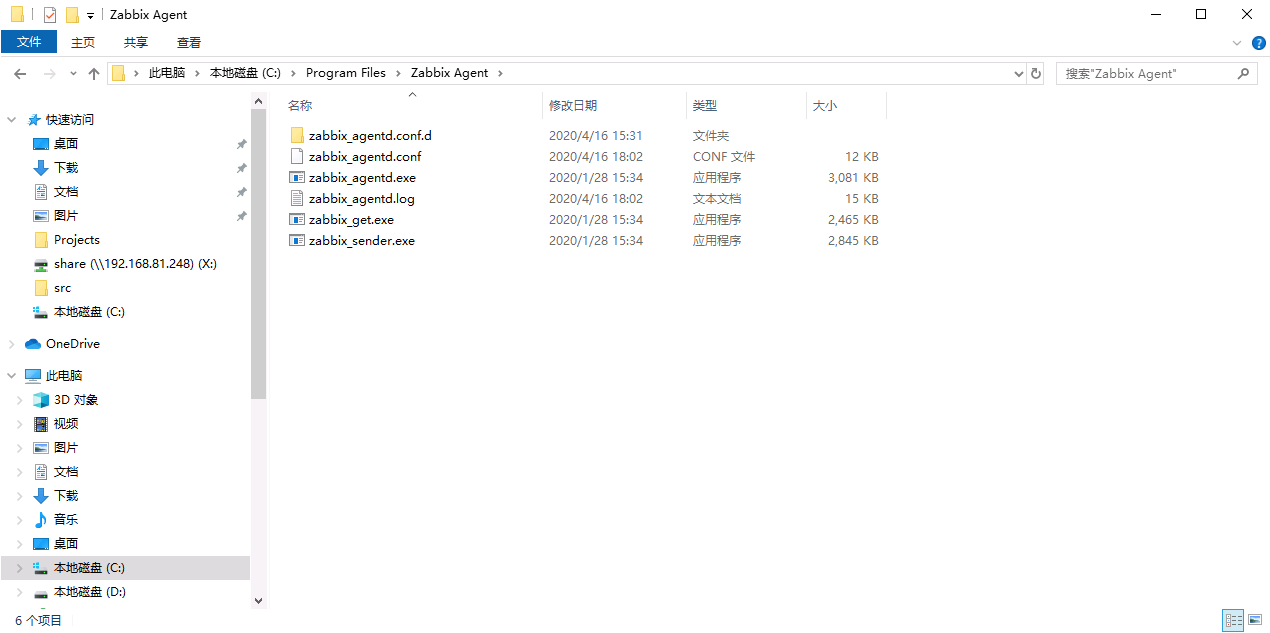Go up one folder level arrow
The height and width of the screenshot is (633, 1270).
pos(94,74)
